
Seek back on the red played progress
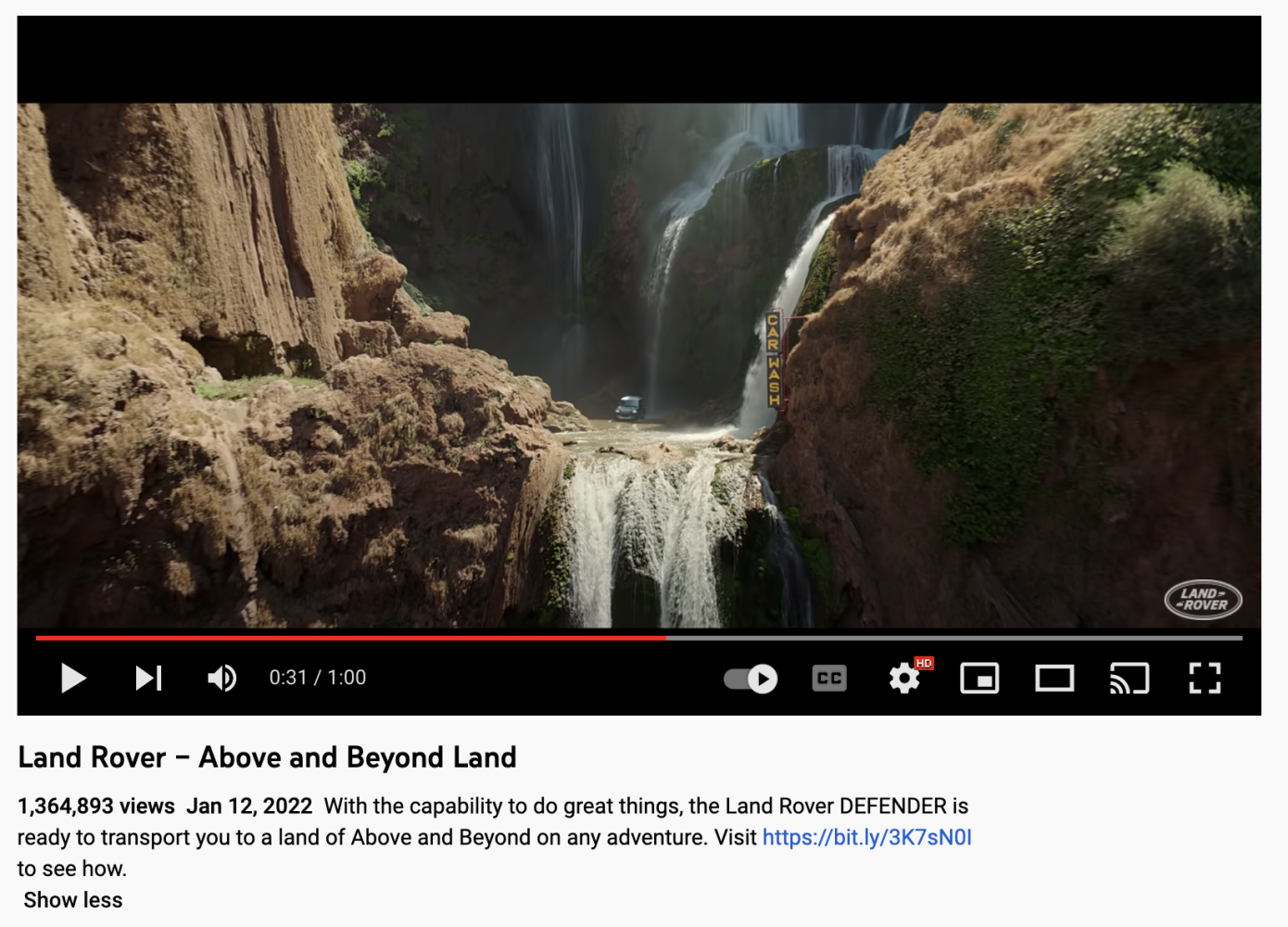click(x=350, y=638)
